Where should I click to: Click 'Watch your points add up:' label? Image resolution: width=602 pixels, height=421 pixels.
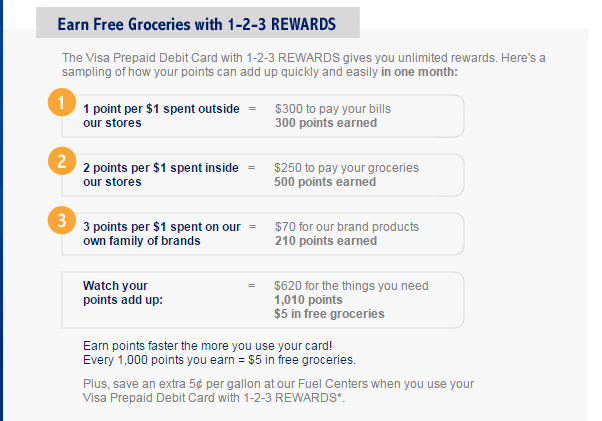(123, 293)
